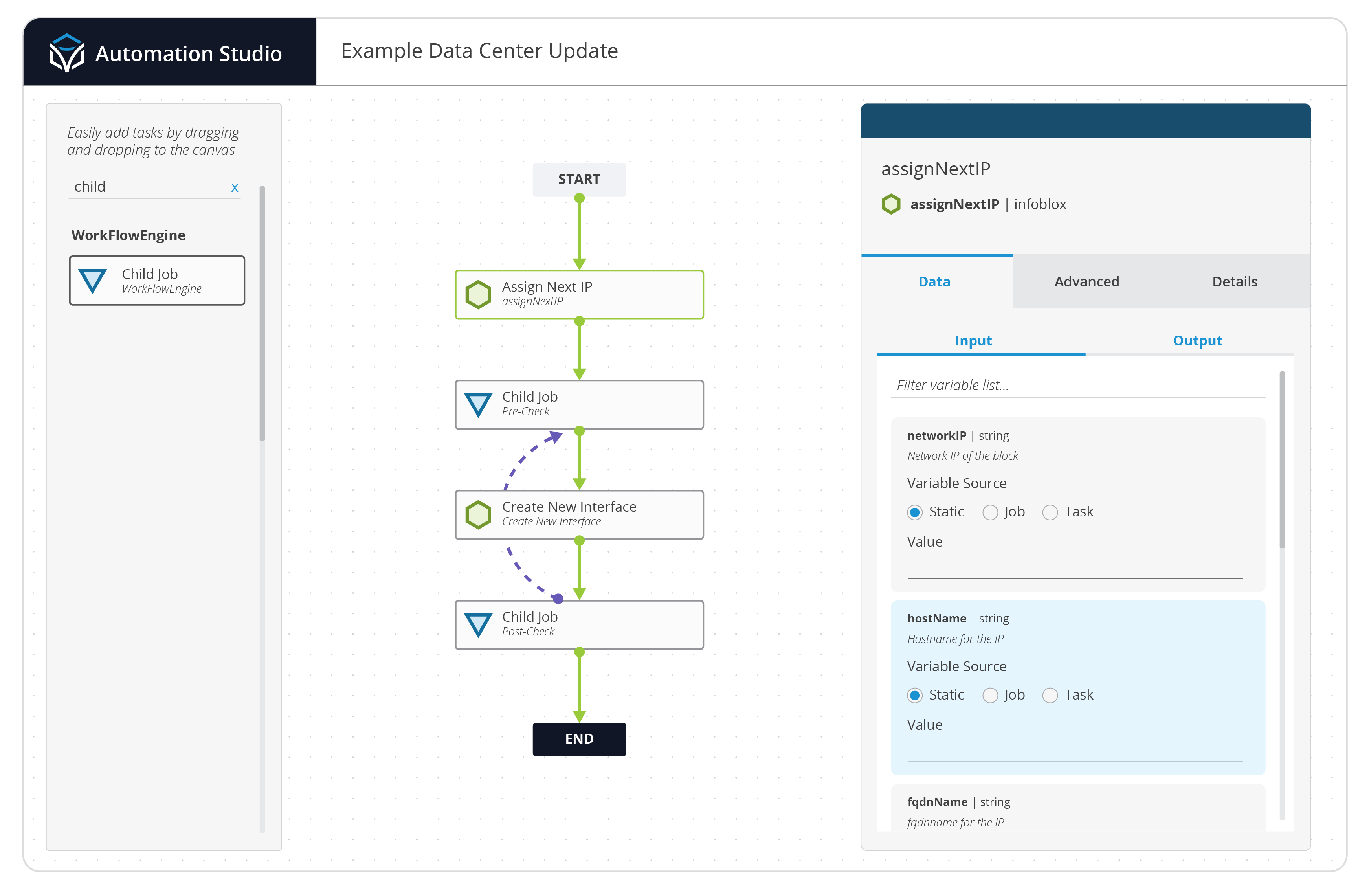The height and width of the screenshot is (896, 1371).
Task: Click the assignNextIP infoblox hexagon icon
Action: point(890,204)
